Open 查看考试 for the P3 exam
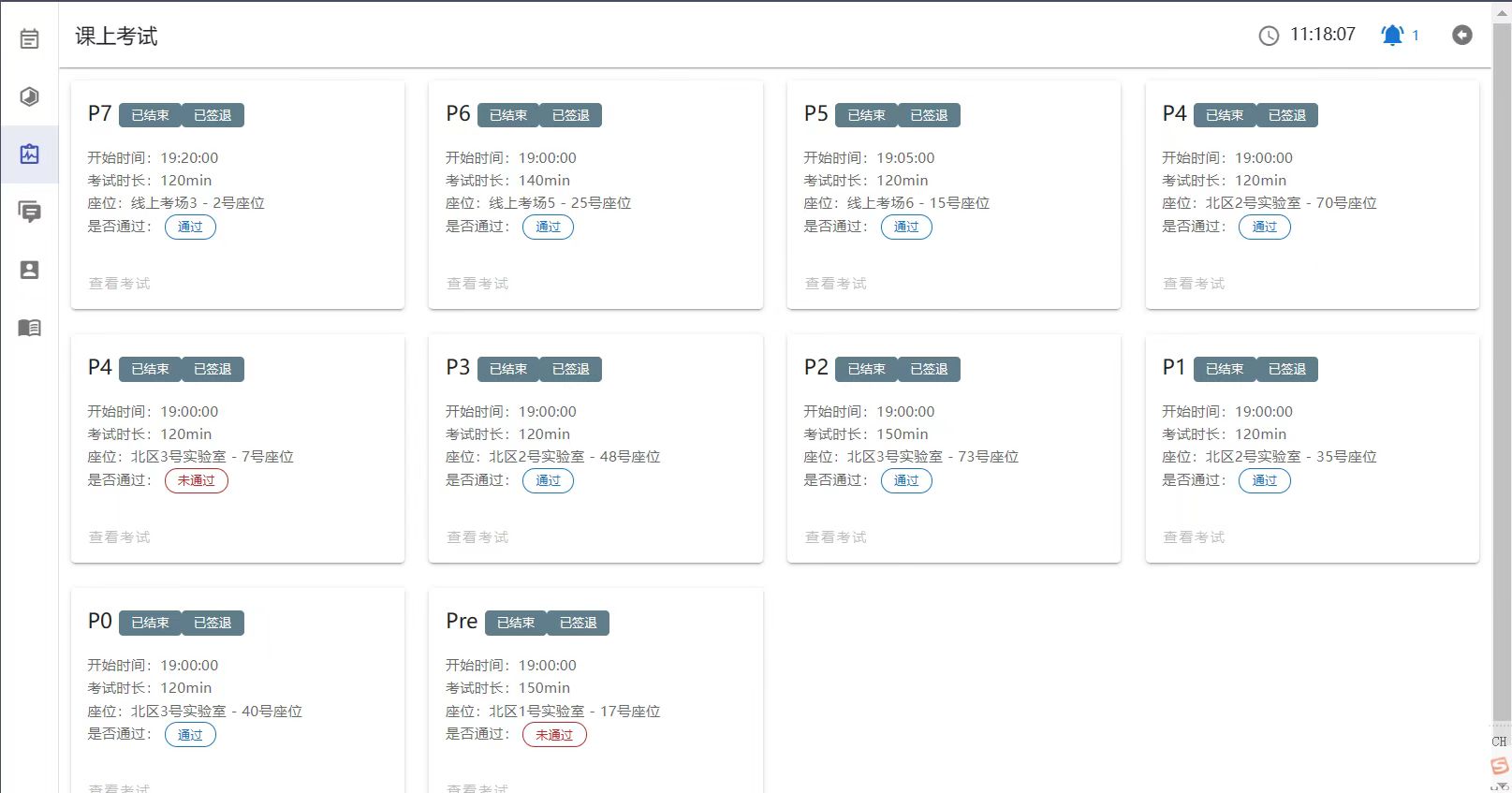This screenshot has width=1512, height=793. coord(477,537)
